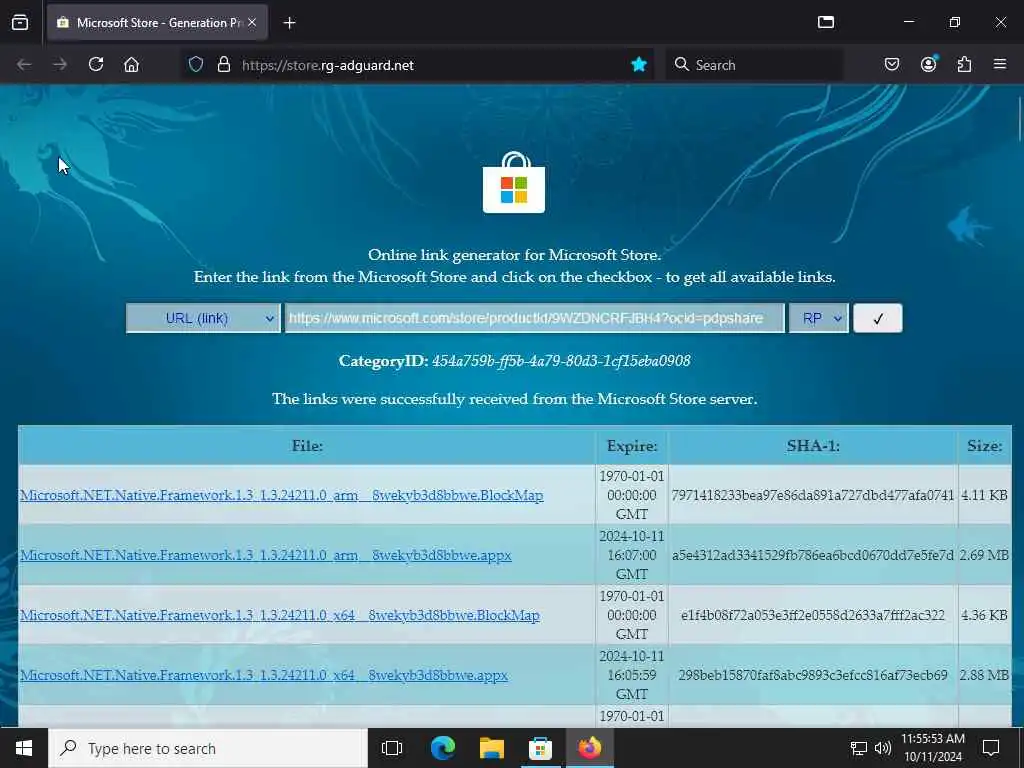Click the 4.36 KB size cell
1024x768 pixels.
(984, 615)
